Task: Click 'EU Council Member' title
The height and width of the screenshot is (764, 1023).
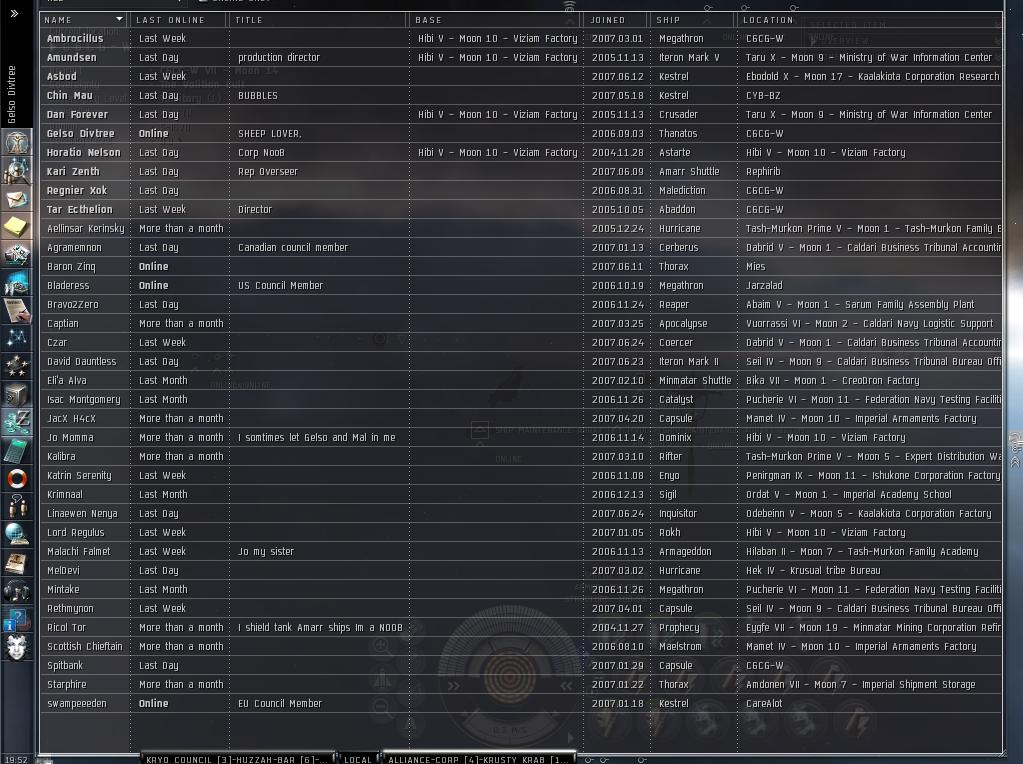Action: click(280, 703)
